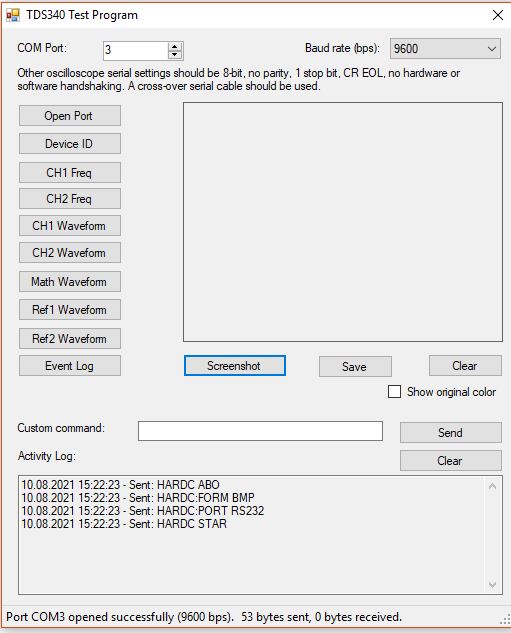Select the 'Sent: HARDC:FORM BMP' log line
The image size is (511, 633).
(138, 497)
